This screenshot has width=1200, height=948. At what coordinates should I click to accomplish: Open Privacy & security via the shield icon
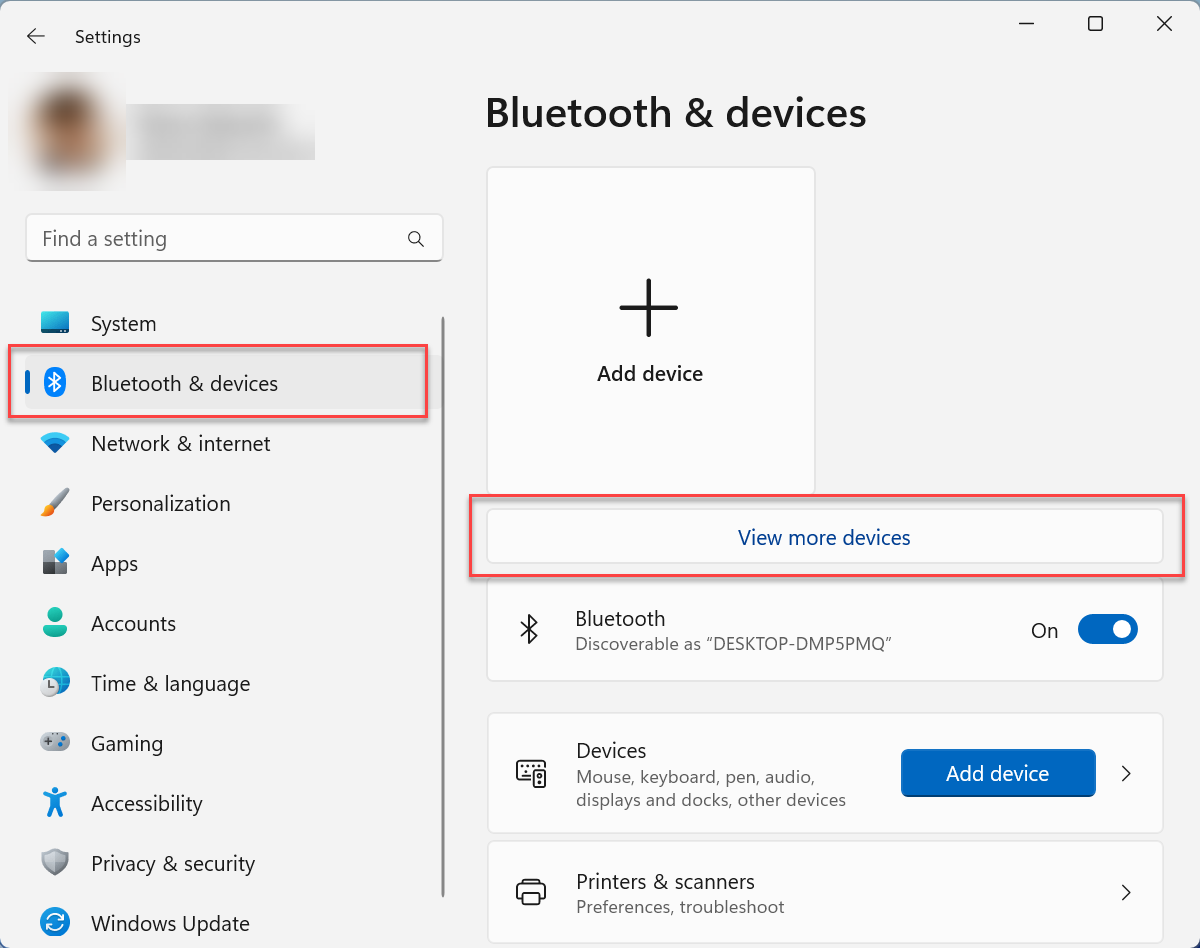55,863
